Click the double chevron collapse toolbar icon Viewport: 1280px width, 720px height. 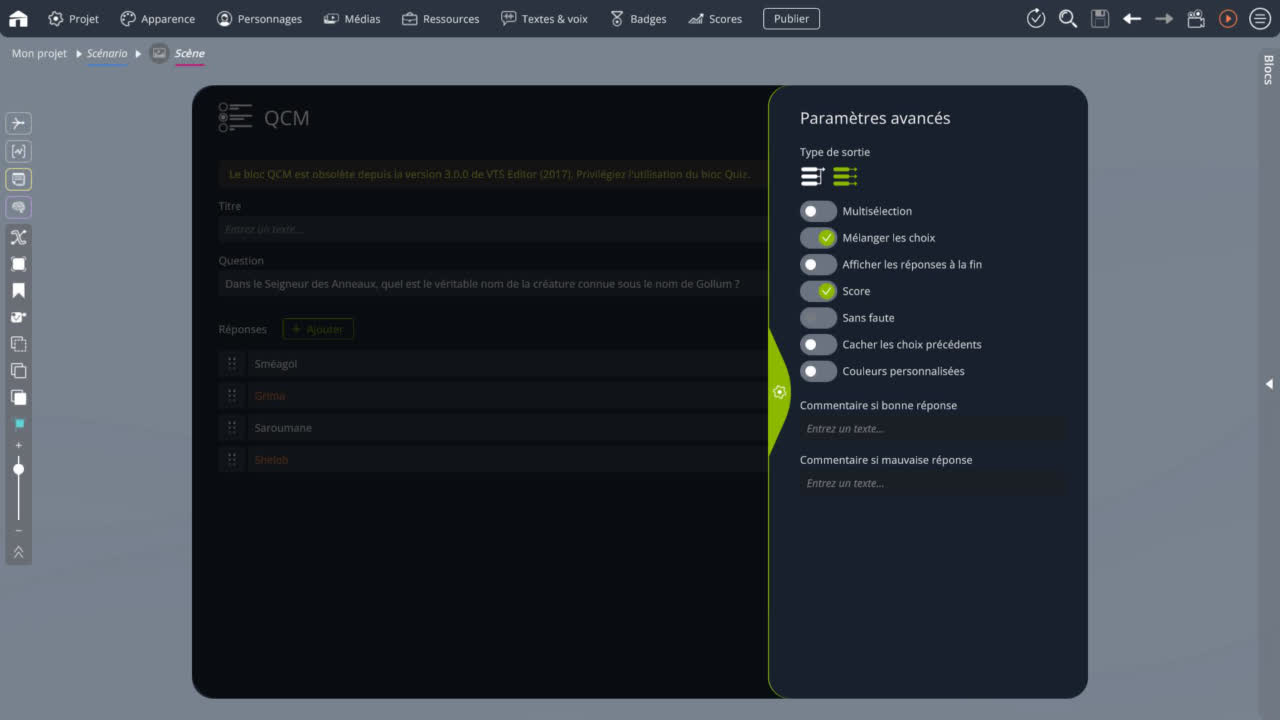point(18,552)
